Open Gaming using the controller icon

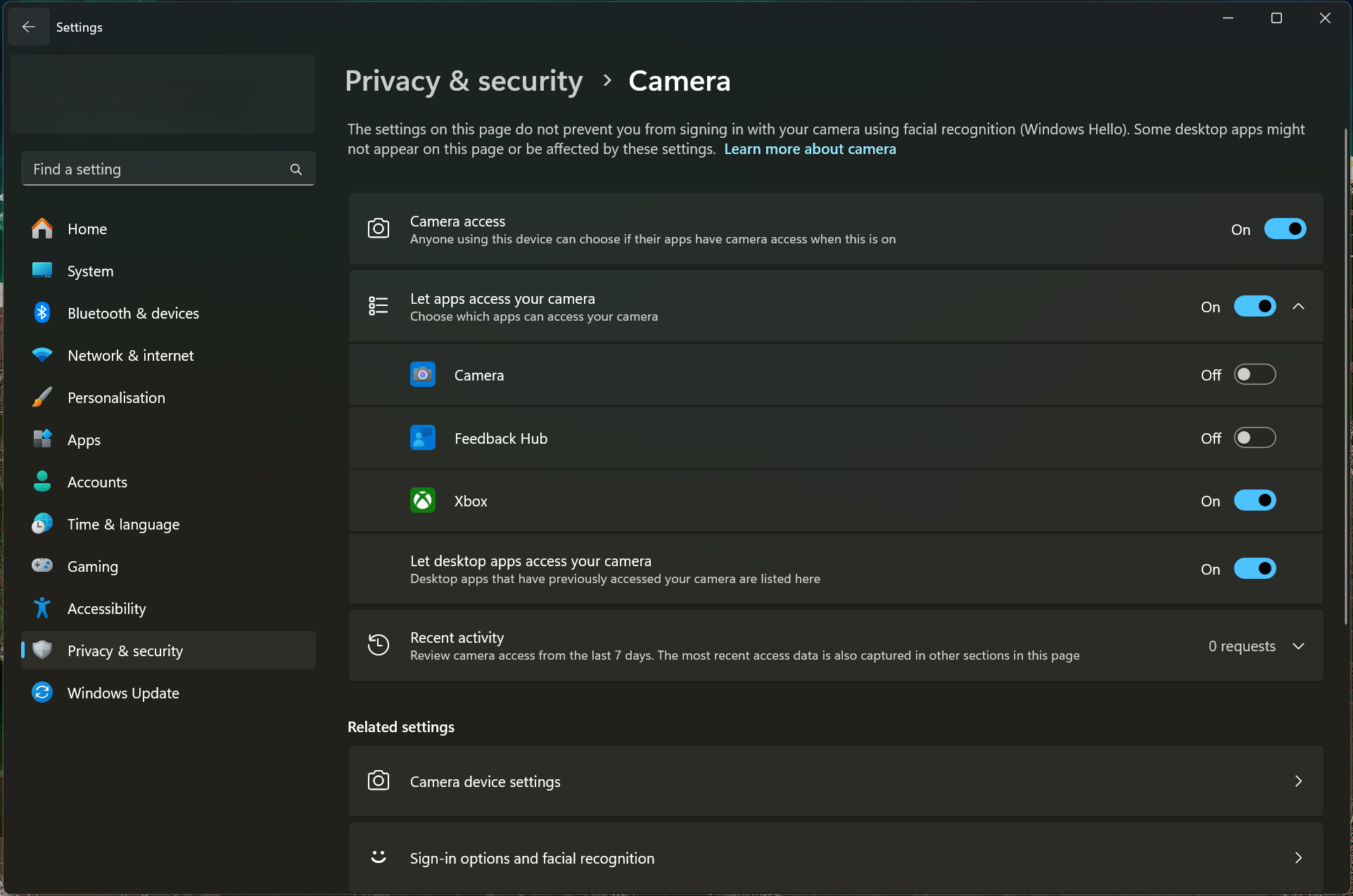click(x=42, y=565)
